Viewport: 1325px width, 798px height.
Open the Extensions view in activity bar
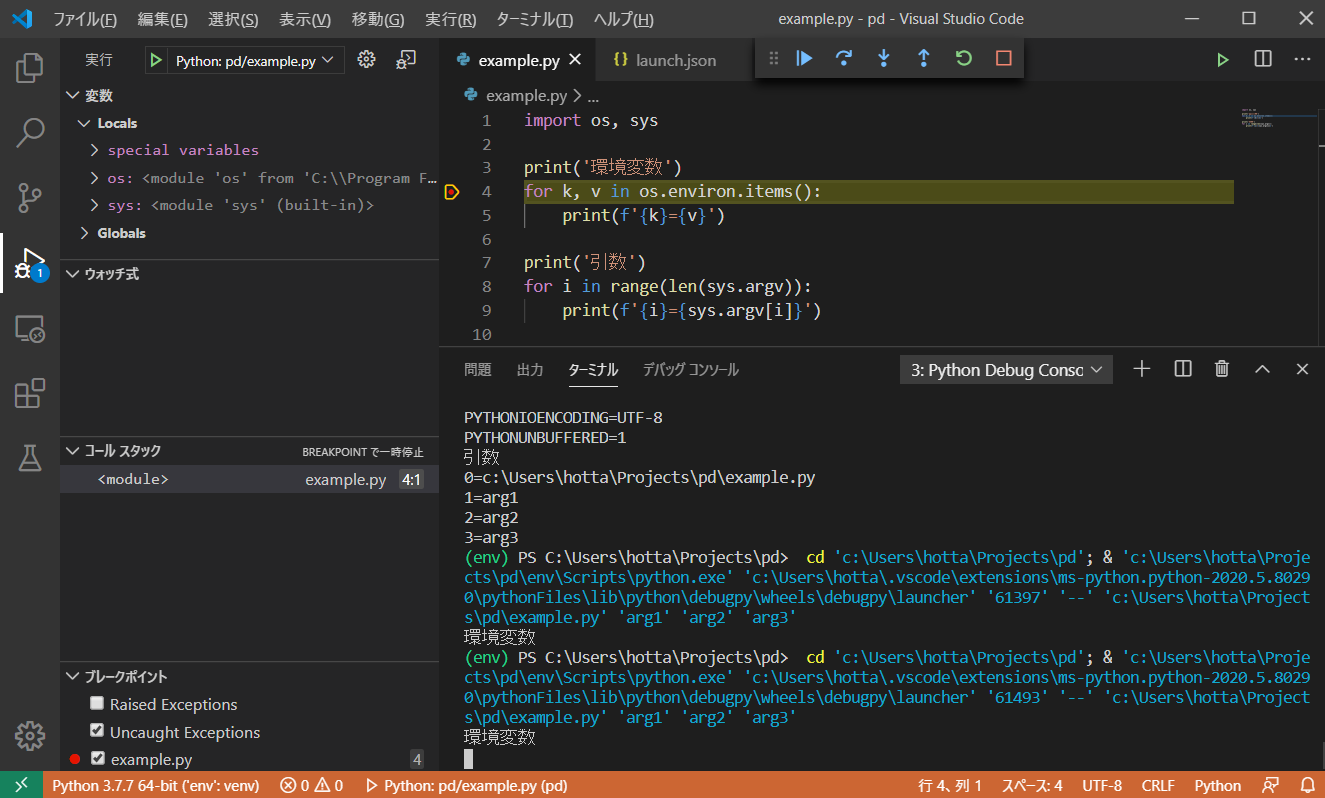click(30, 393)
